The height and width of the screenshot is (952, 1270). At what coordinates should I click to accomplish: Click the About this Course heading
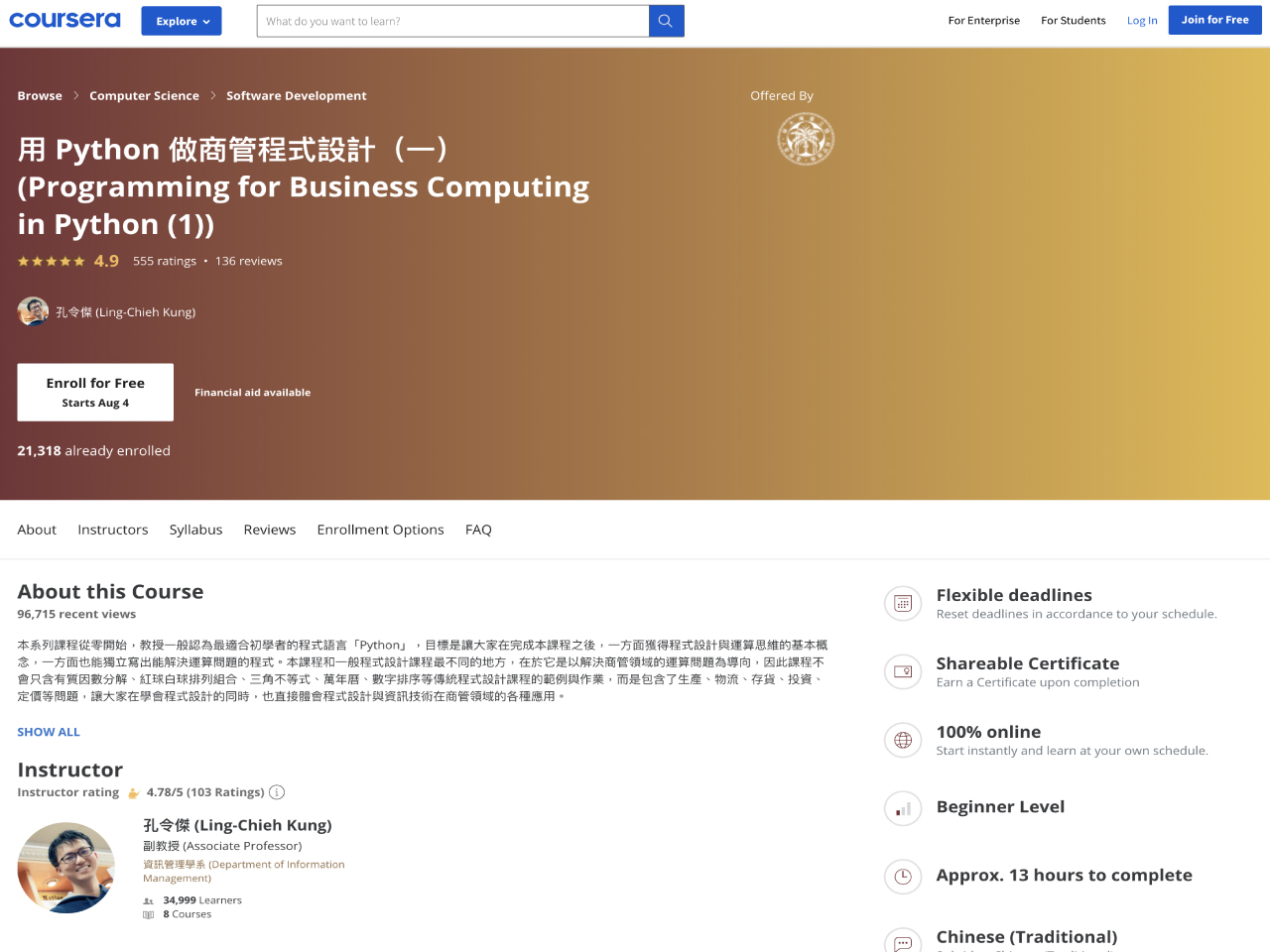coord(110,592)
